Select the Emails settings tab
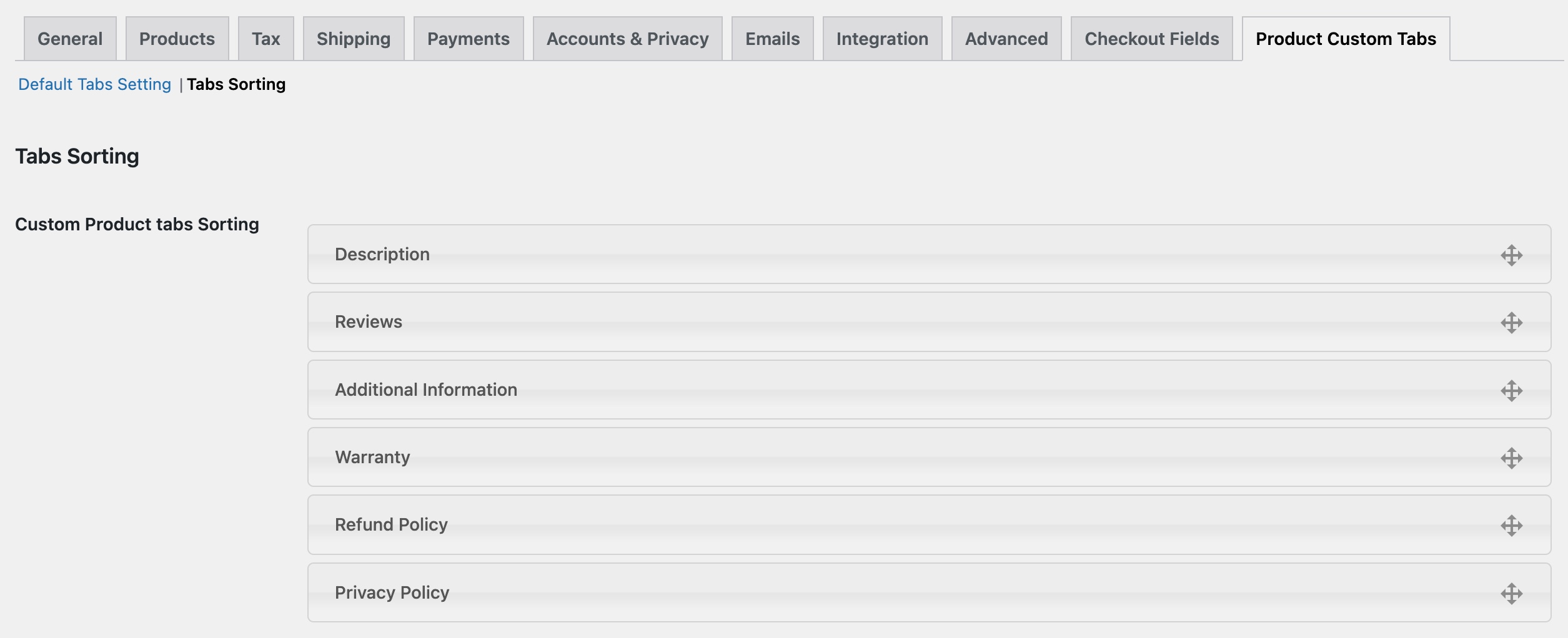 tap(772, 38)
